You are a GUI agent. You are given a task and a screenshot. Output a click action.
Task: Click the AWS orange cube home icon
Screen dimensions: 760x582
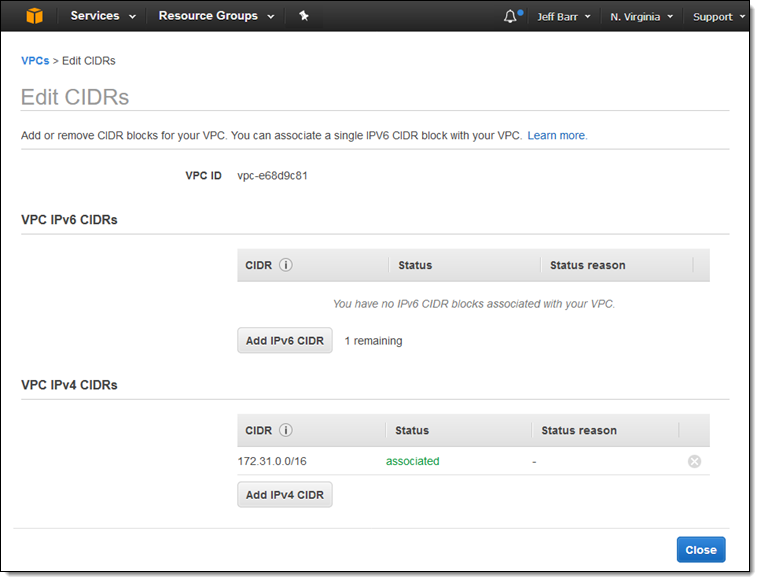click(34, 16)
